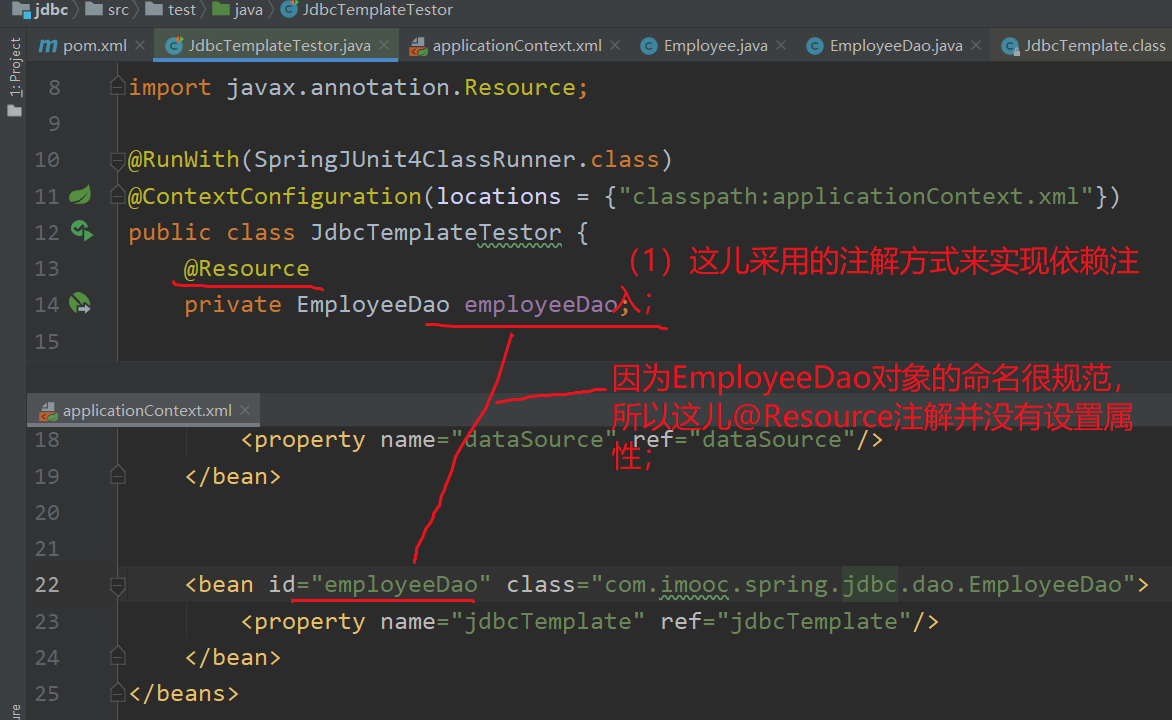1172x720 pixels.
Task: Click injected bean gutter icon on line 14
Action: tap(80, 304)
